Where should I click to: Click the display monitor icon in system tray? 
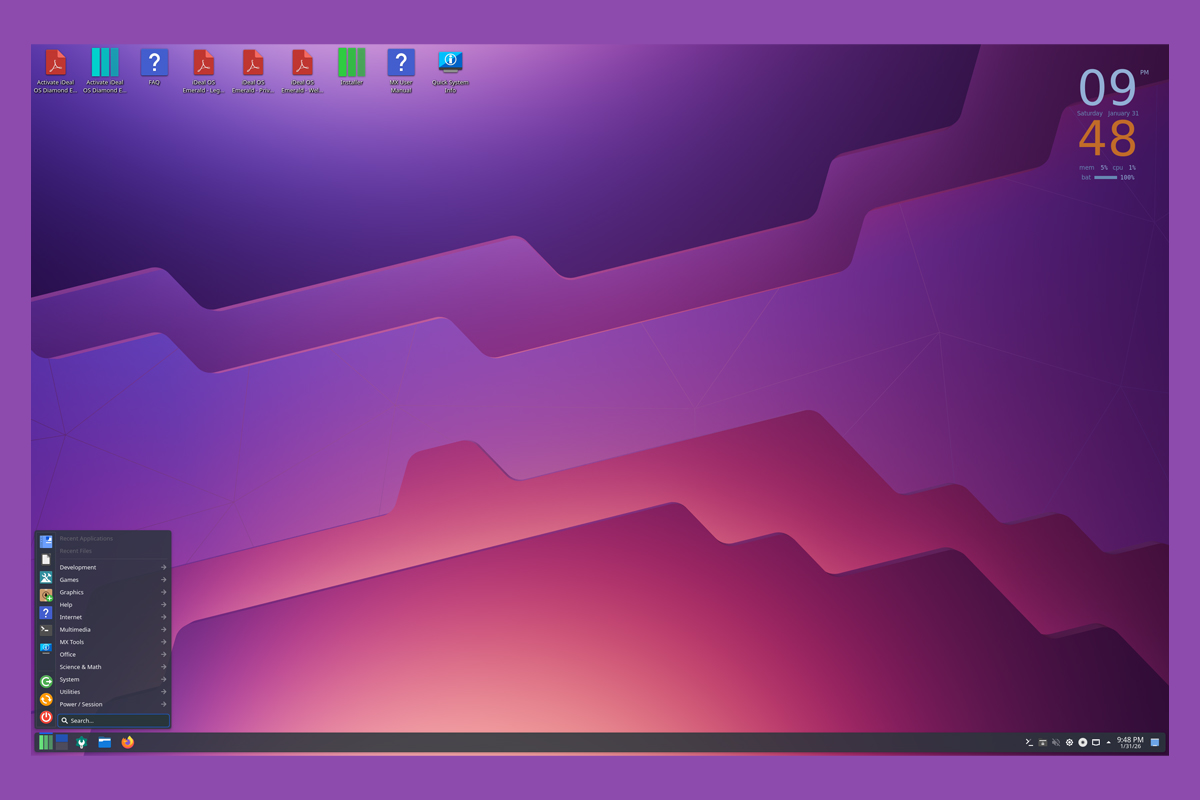pos(1095,742)
